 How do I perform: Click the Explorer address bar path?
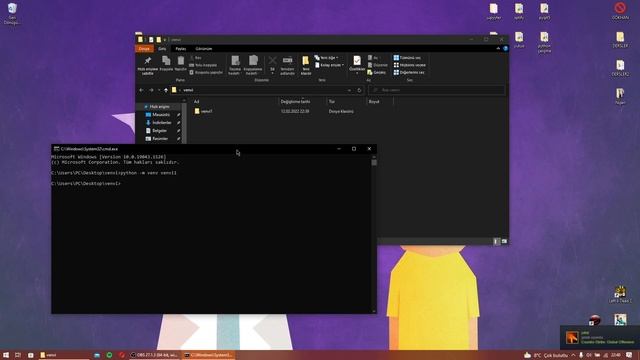(x=261, y=90)
